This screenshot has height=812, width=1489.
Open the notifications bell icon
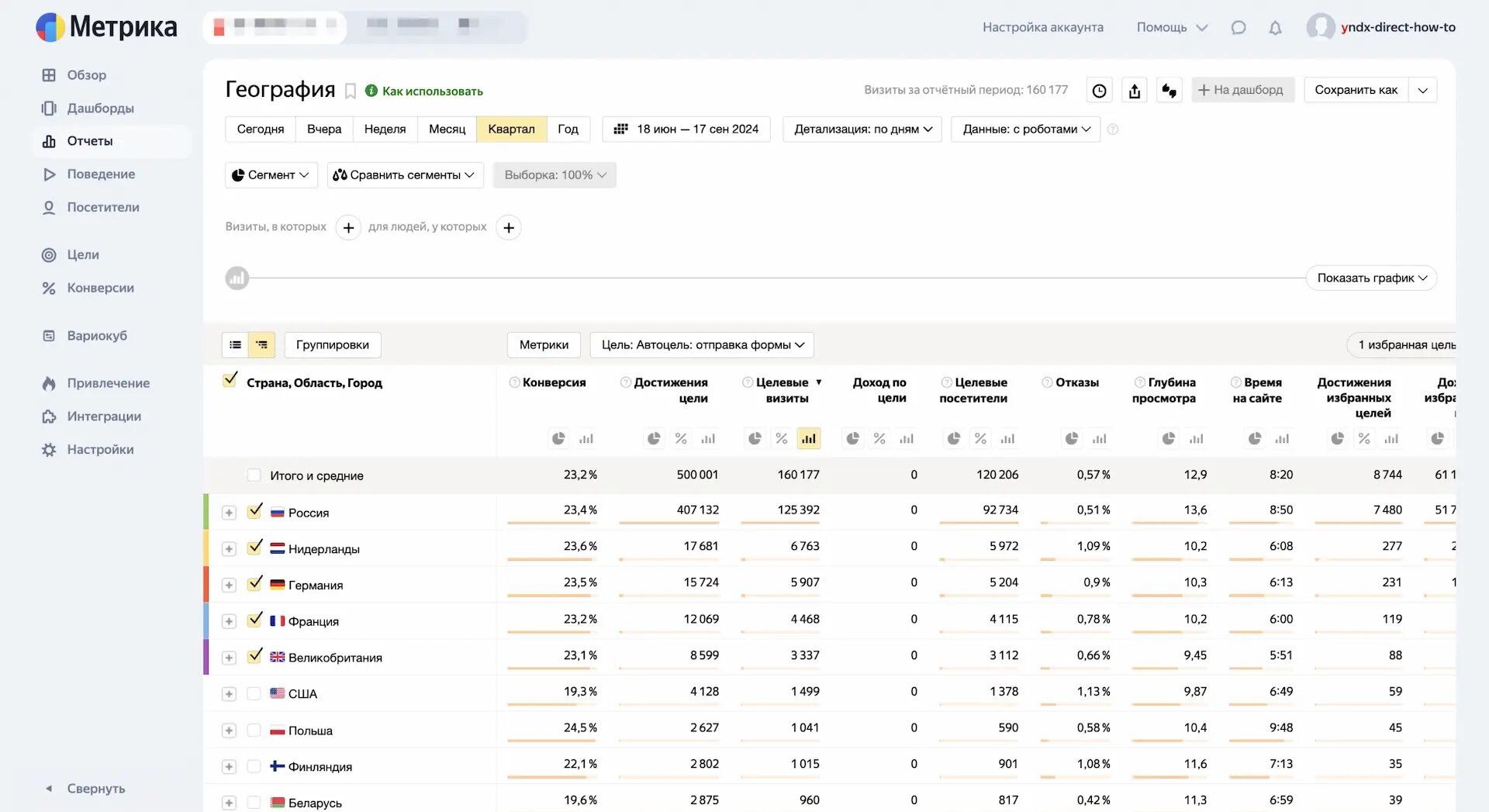(1275, 28)
